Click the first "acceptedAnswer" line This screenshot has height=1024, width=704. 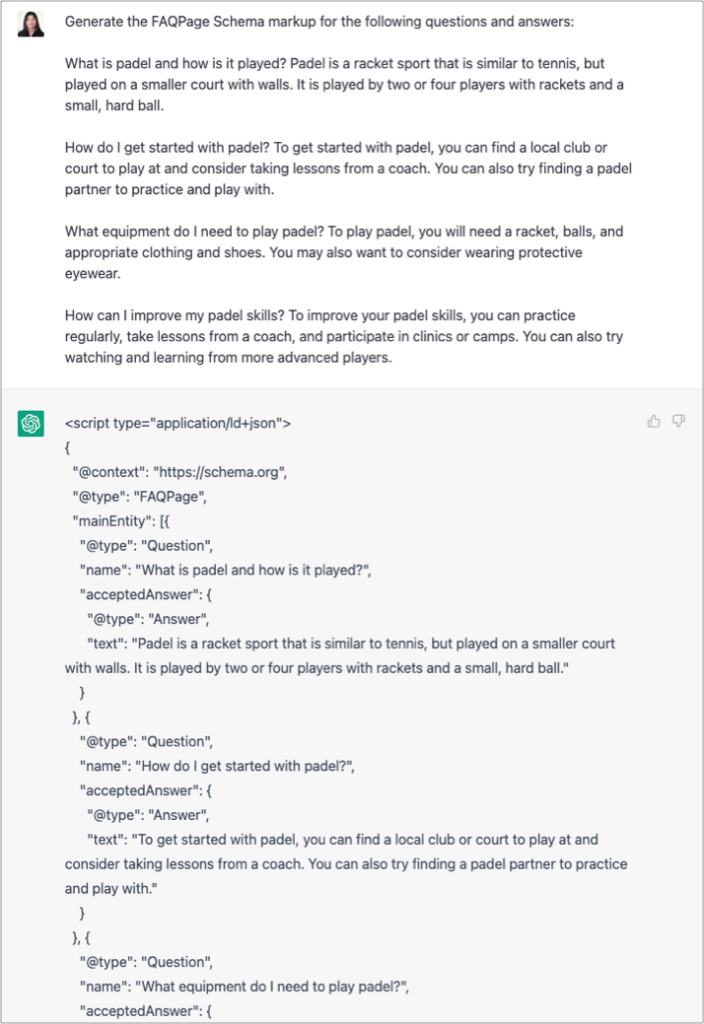(146, 595)
